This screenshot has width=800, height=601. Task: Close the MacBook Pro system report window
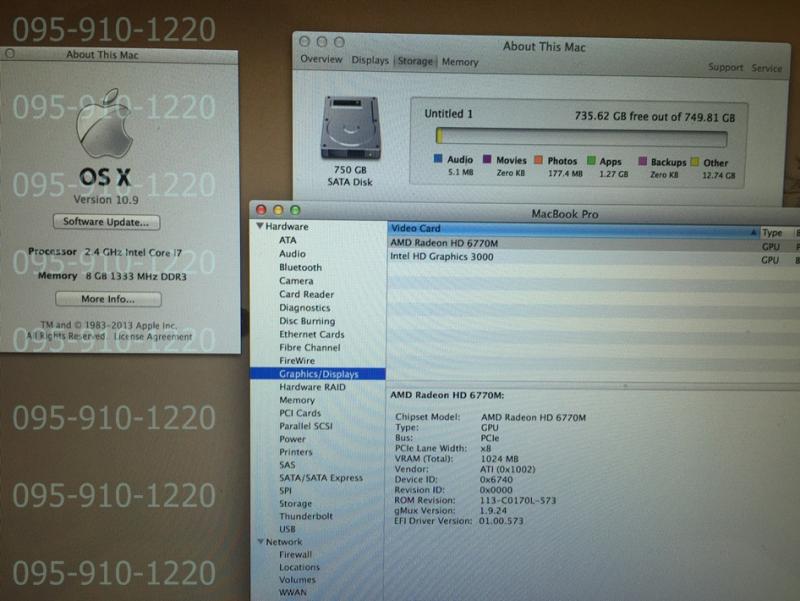[x=261, y=209]
